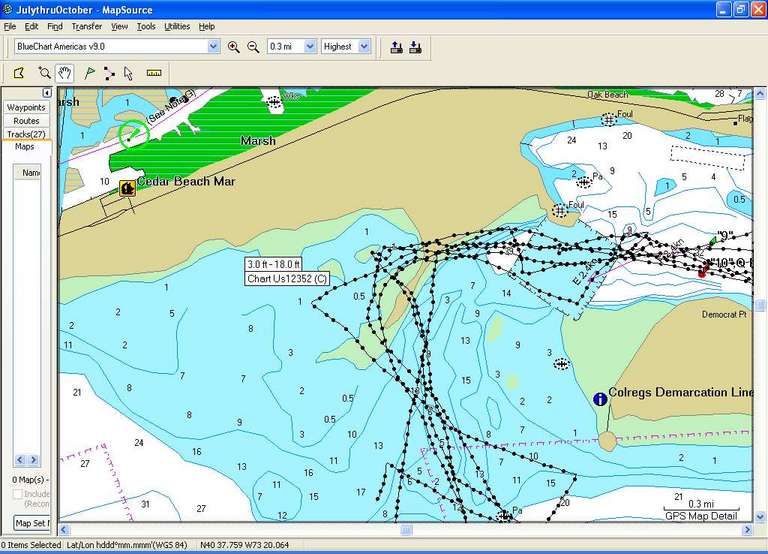Screen dimensions: 768x554
Task: Select the Zoom tool with magnifier
Action: 44,73
